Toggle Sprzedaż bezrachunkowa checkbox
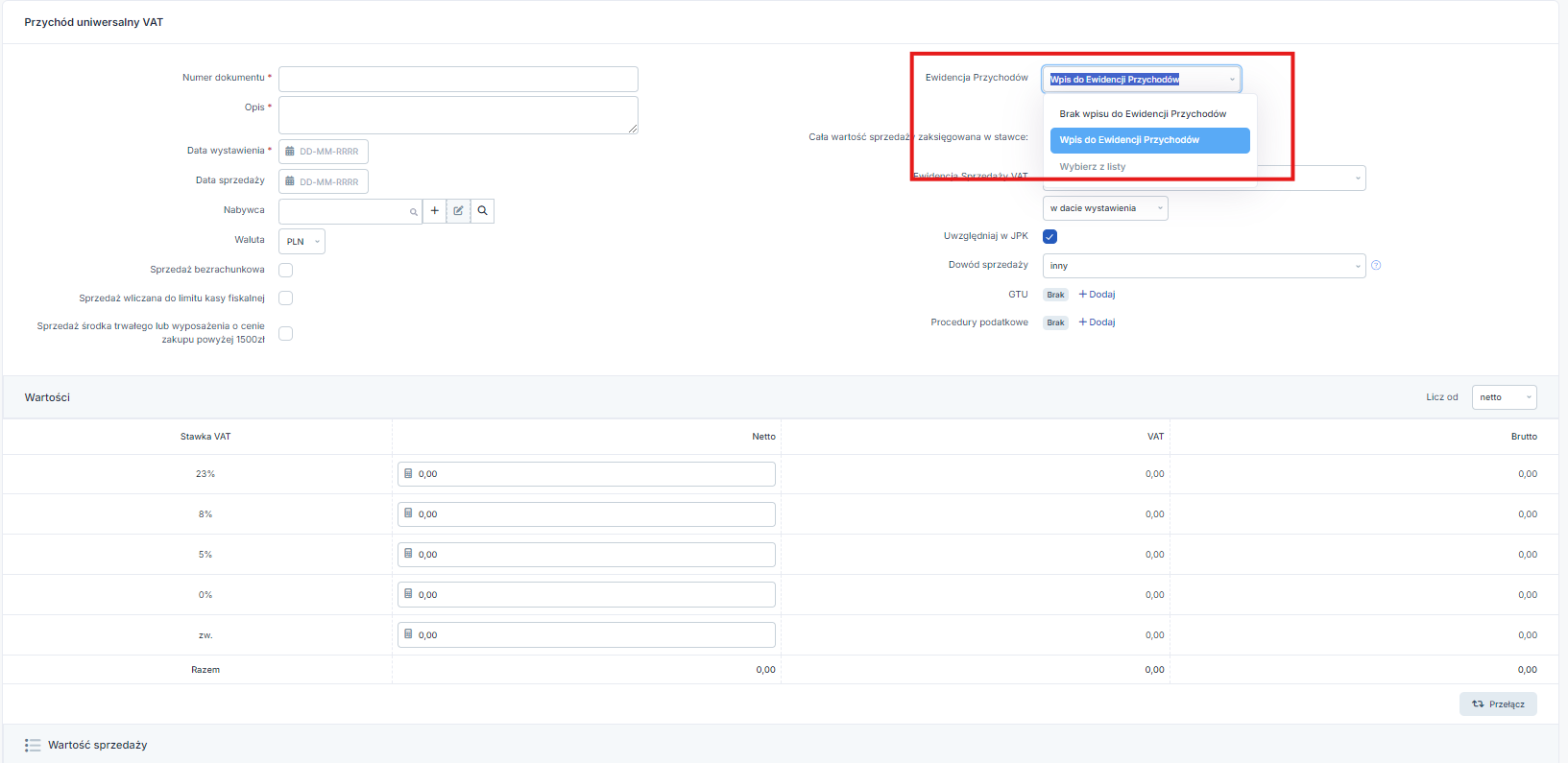The width and height of the screenshot is (1568, 763). [285, 270]
